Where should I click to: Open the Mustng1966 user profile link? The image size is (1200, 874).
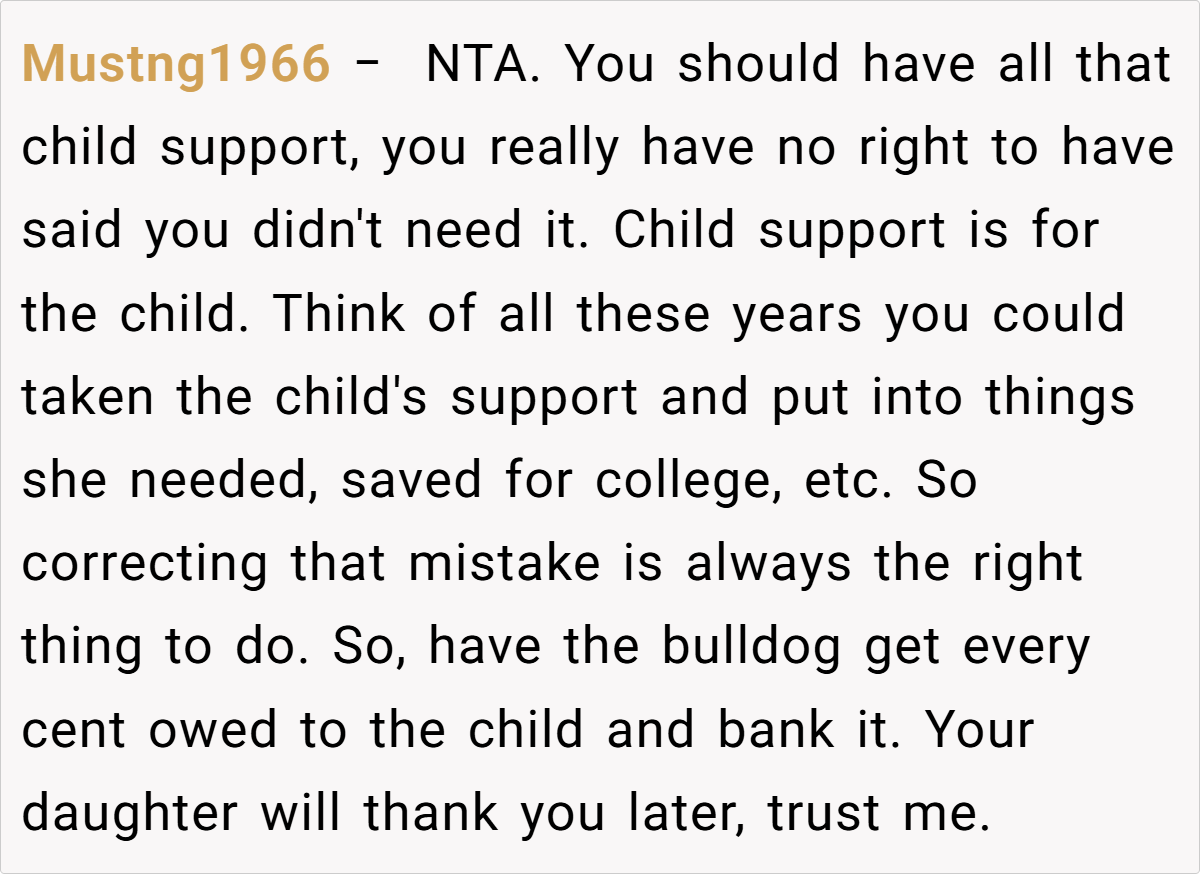[x=175, y=64]
